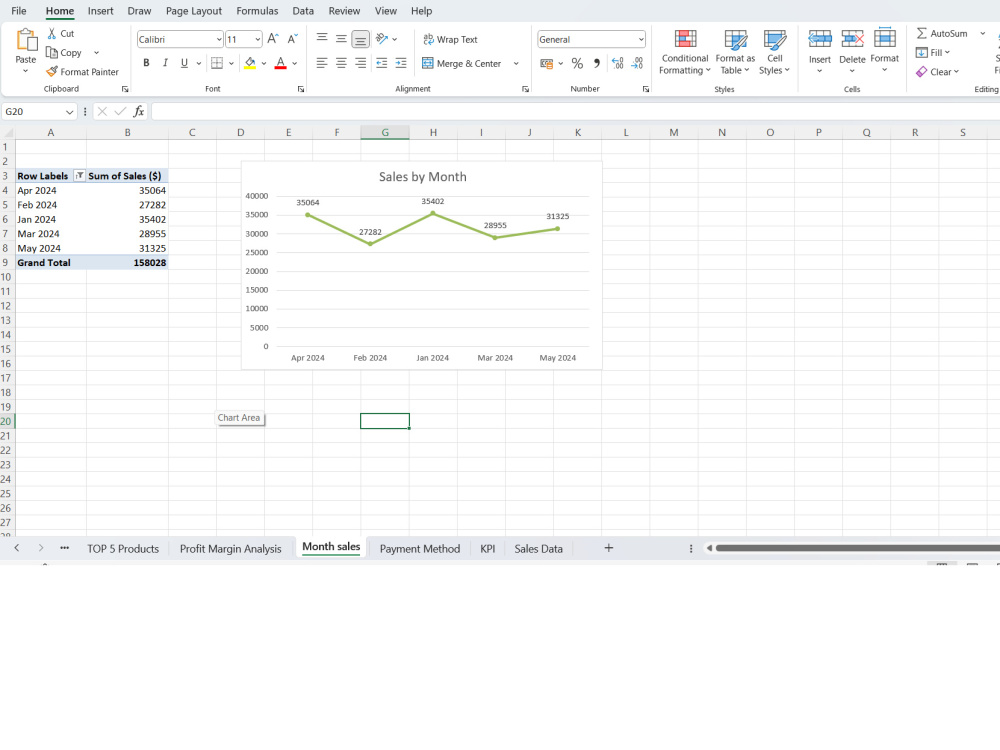Viewport: 1000px width, 750px height.
Task: Open the Calibri font name dropdown
Action: point(219,40)
